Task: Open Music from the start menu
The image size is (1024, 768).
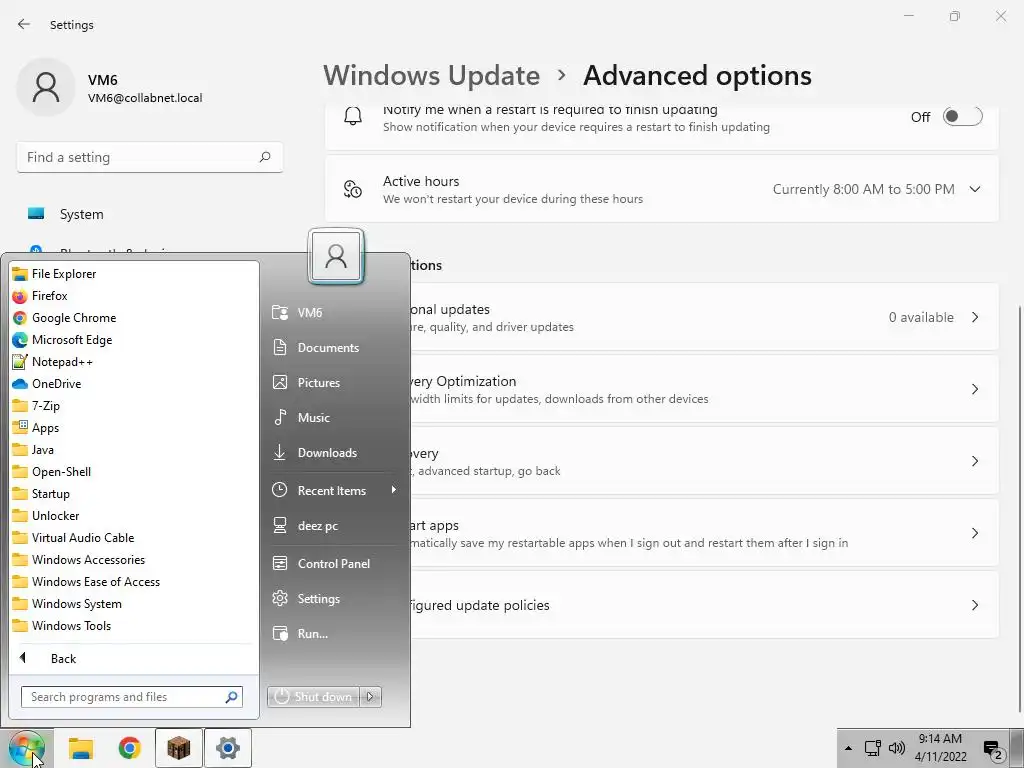Action: point(334,418)
